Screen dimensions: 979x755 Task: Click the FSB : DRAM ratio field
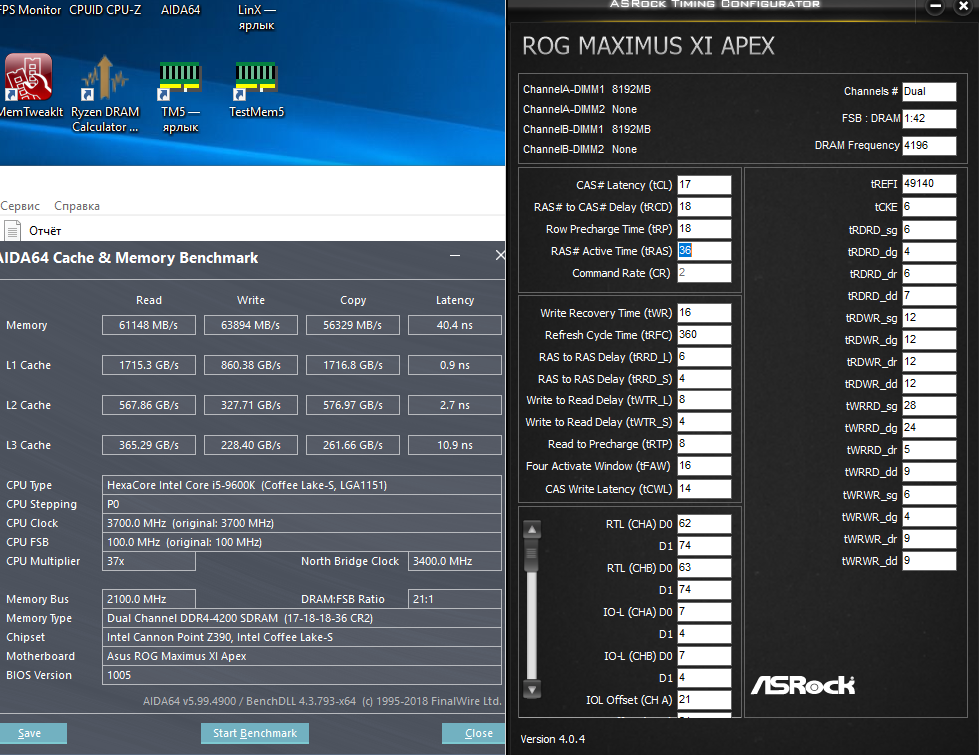(929, 118)
